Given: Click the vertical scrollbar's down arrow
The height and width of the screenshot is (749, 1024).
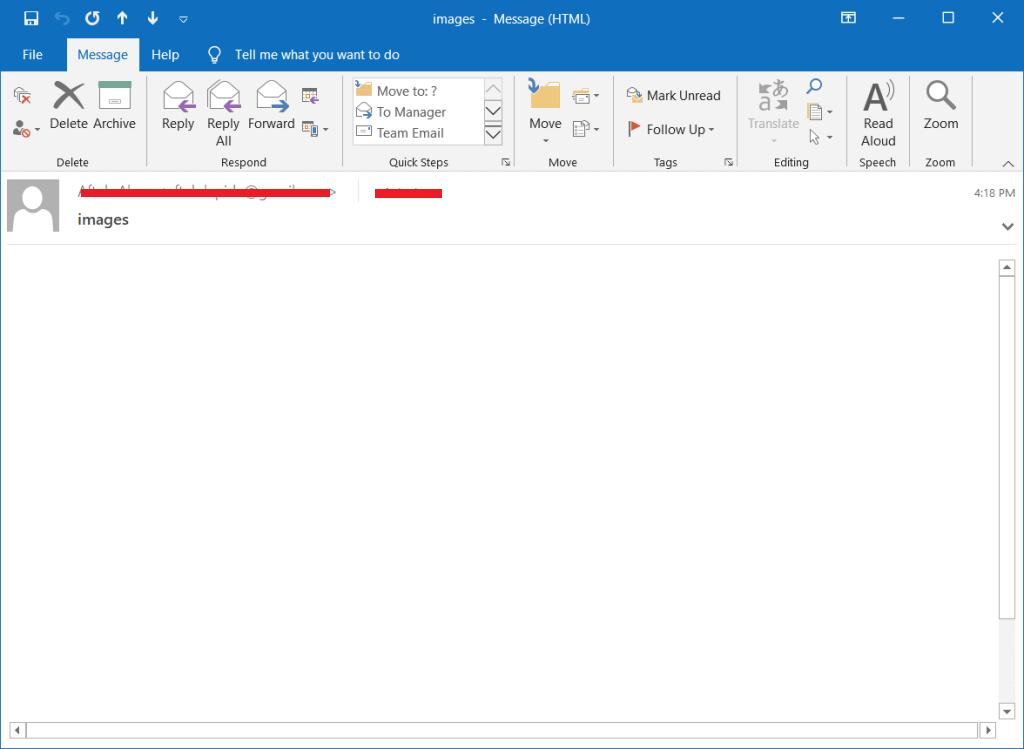Looking at the screenshot, I should pyautogui.click(x=1006, y=711).
